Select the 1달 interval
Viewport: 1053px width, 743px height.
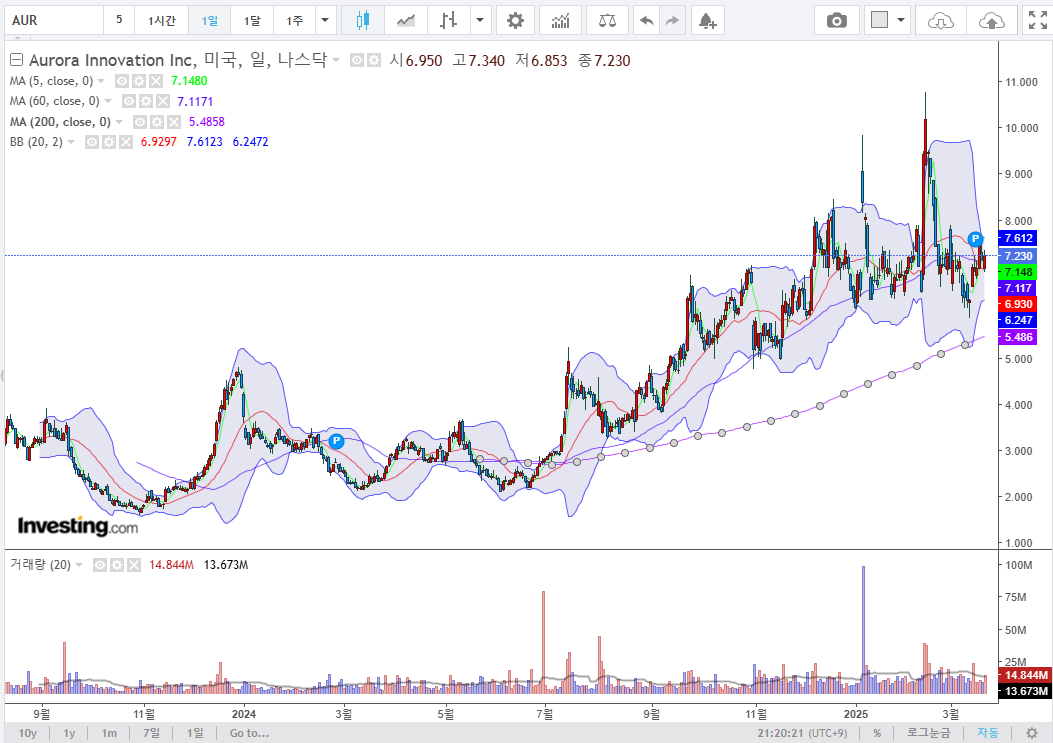[x=252, y=21]
